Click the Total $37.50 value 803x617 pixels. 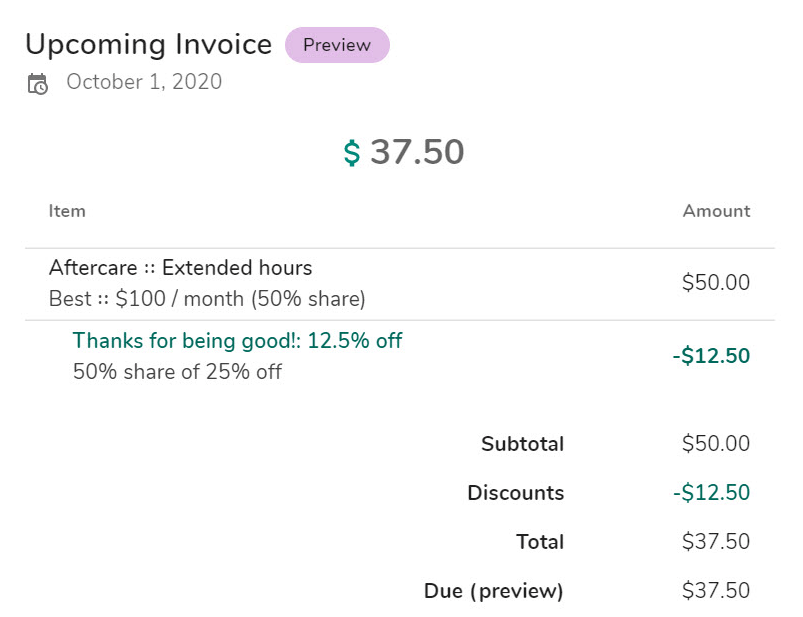pos(715,542)
